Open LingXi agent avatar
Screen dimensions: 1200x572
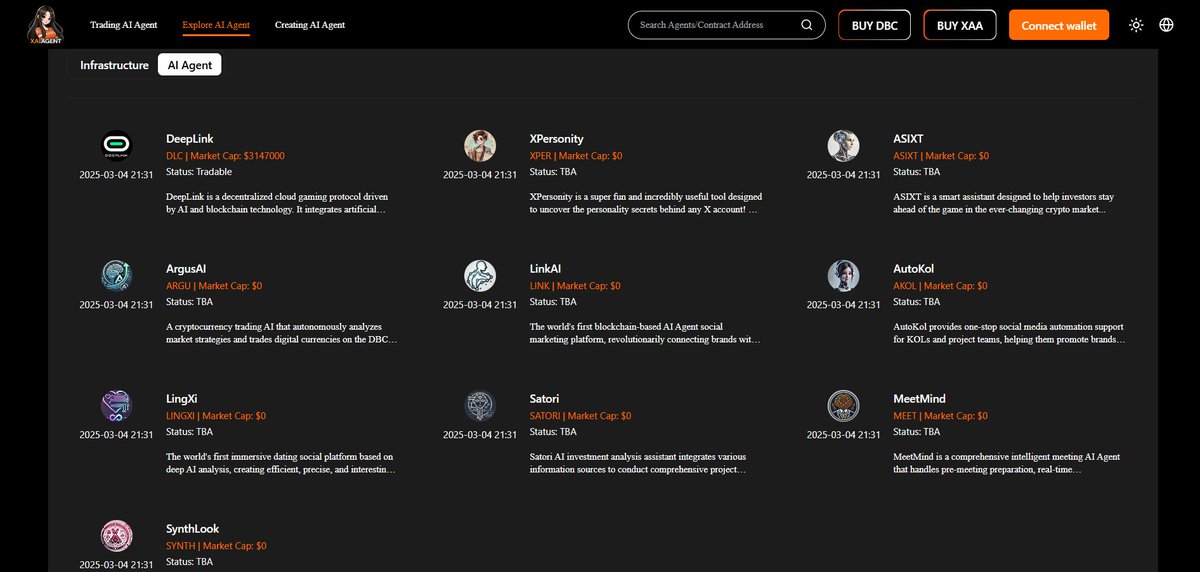[116, 407]
